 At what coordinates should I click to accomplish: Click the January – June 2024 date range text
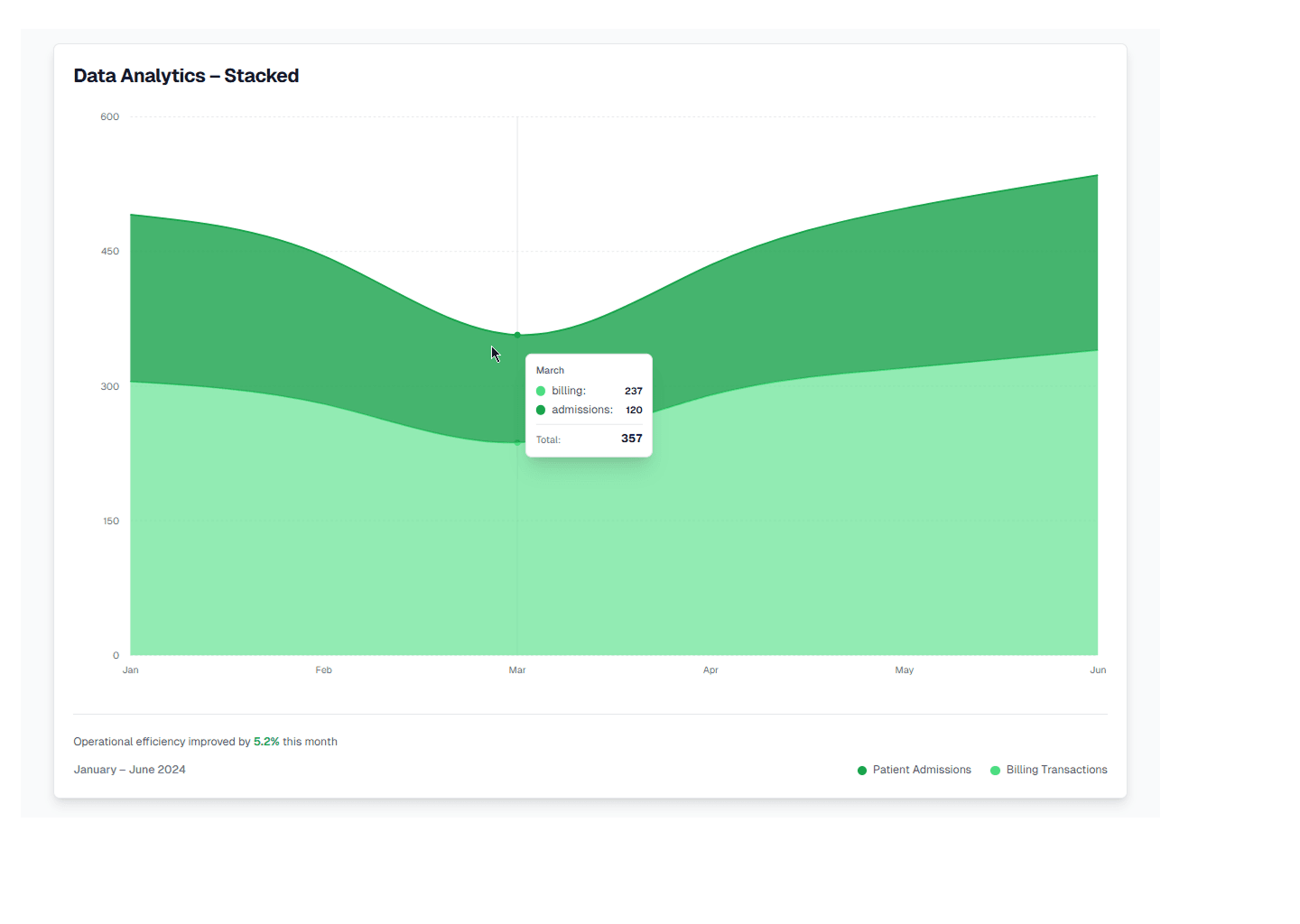(x=129, y=769)
